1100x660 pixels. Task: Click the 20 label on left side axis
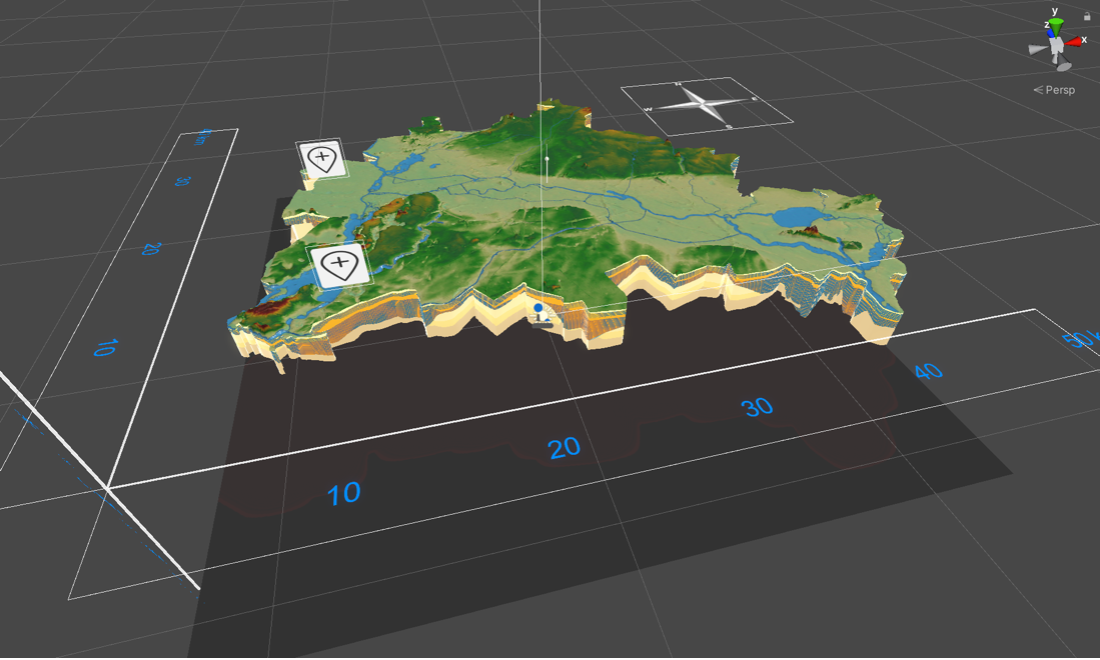[x=152, y=248]
